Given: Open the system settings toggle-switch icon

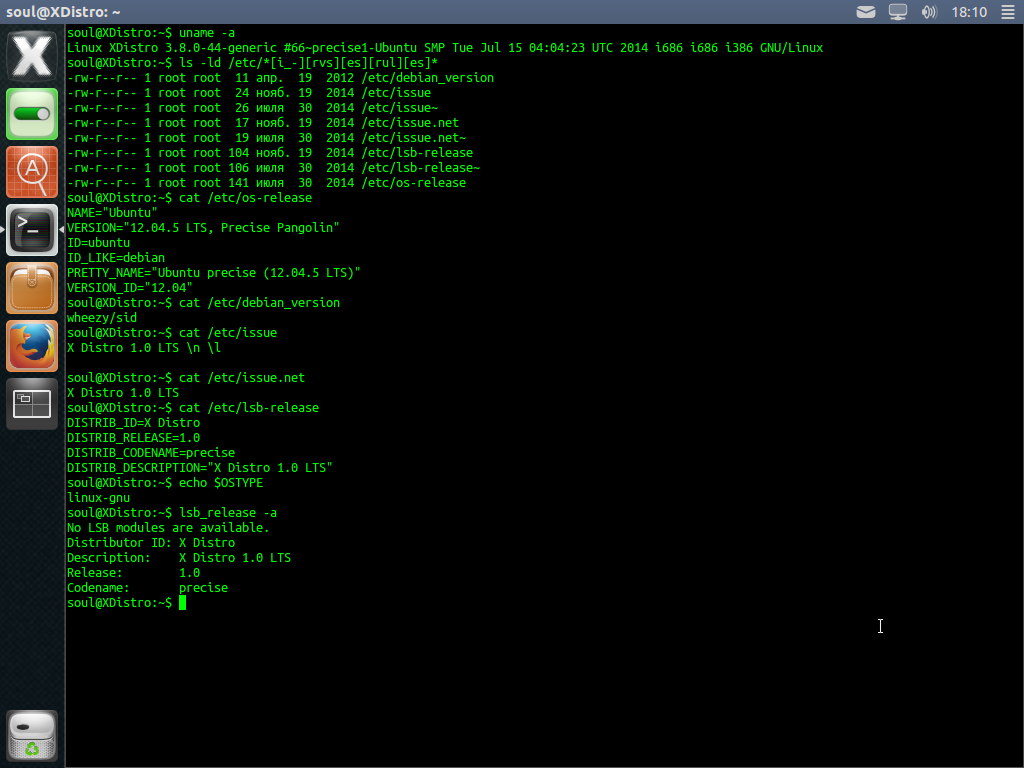Looking at the screenshot, I should click(31, 114).
